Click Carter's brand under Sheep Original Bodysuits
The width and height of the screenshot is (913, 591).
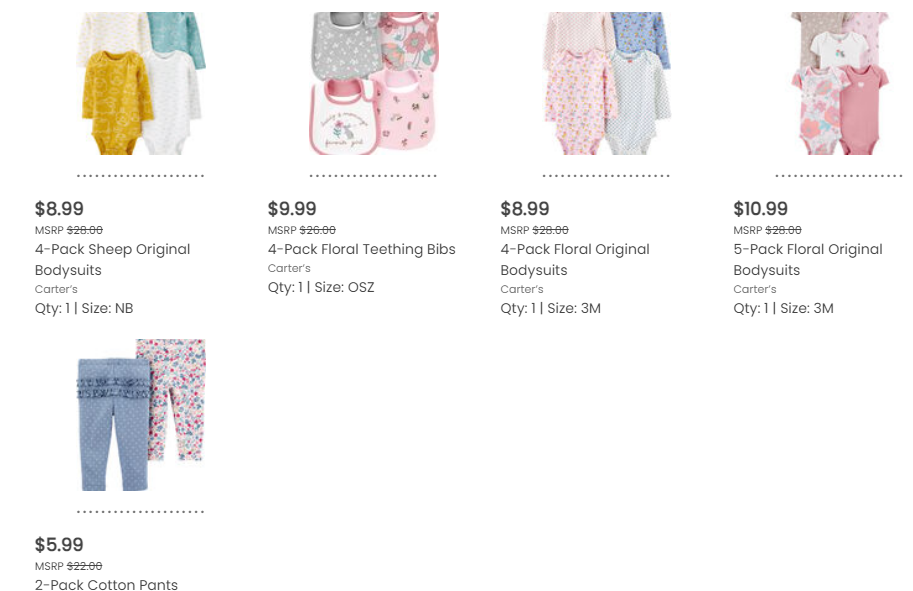[56, 289]
